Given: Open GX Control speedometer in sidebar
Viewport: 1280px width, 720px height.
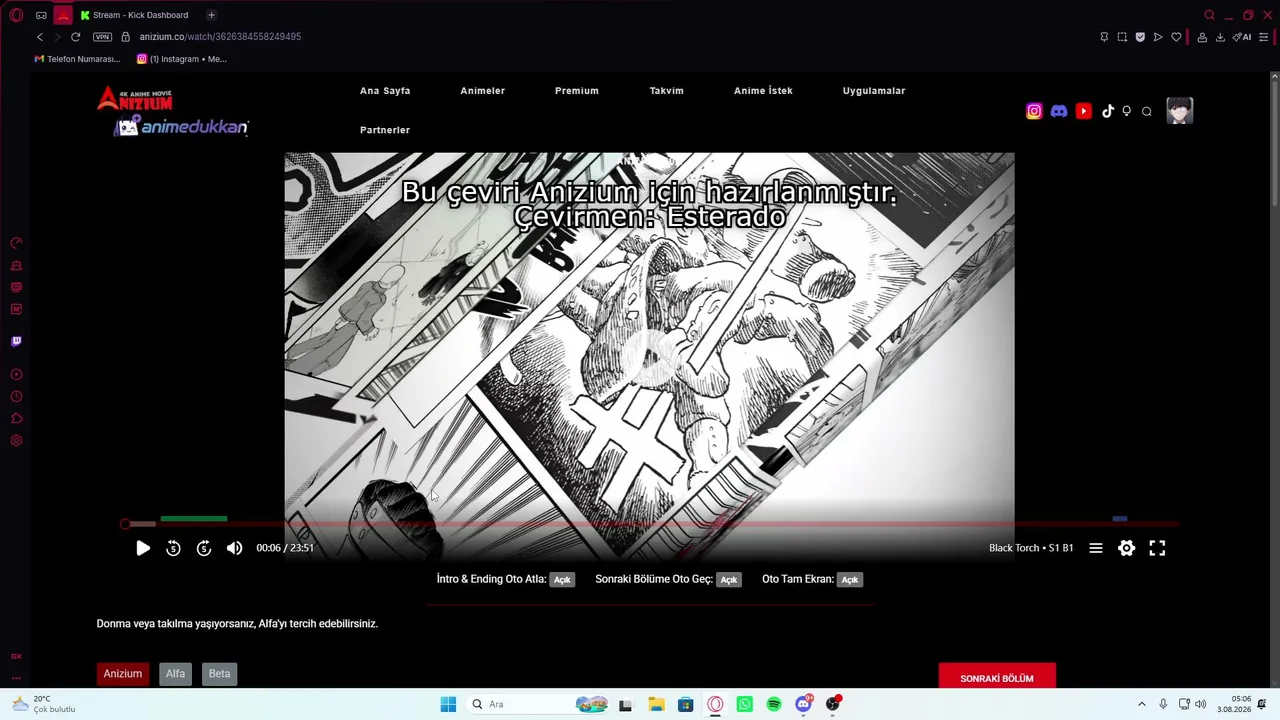Looking at the screenshot, I should [x=16, y=243].
